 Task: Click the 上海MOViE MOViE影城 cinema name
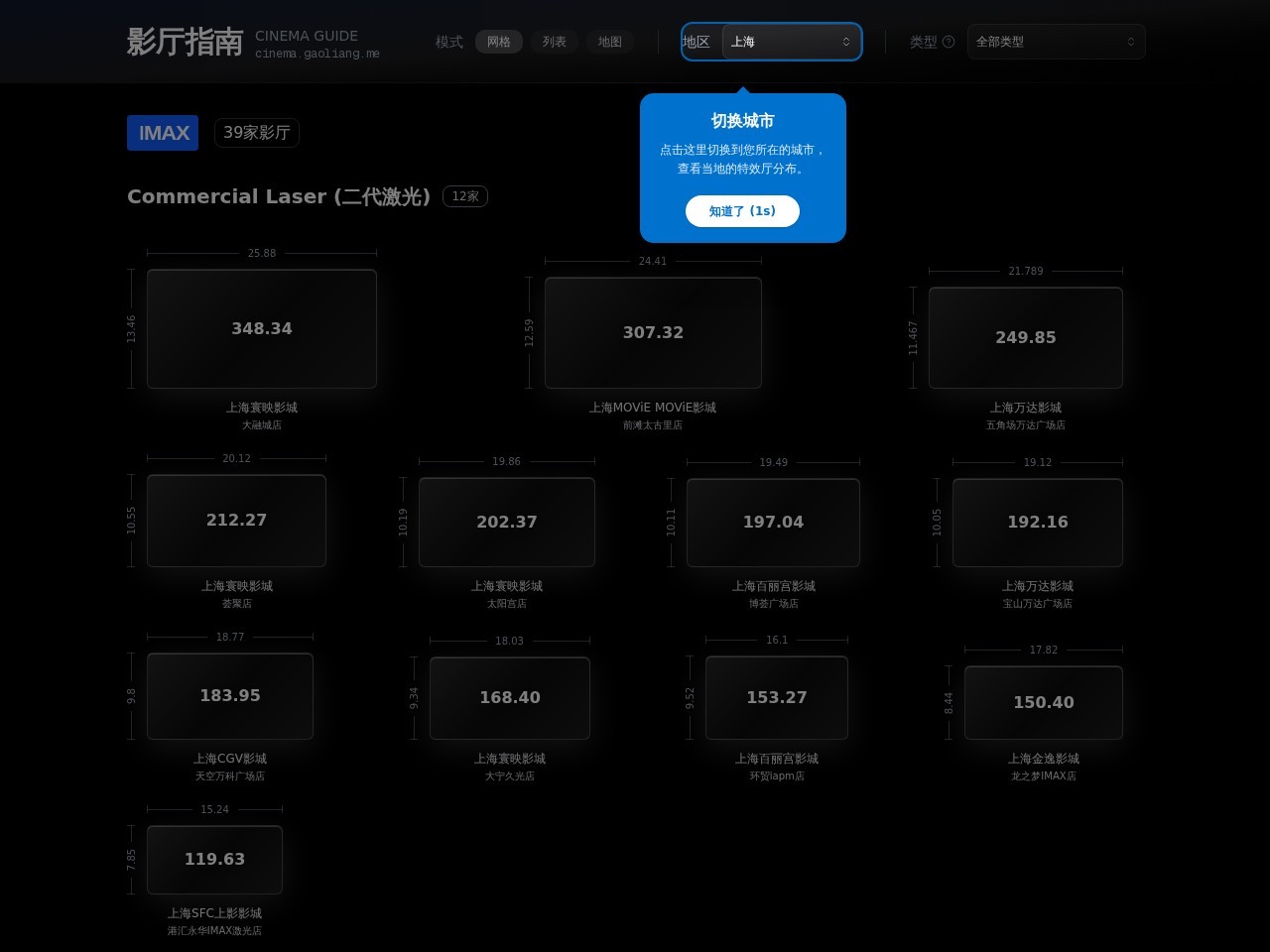[653, 408]
